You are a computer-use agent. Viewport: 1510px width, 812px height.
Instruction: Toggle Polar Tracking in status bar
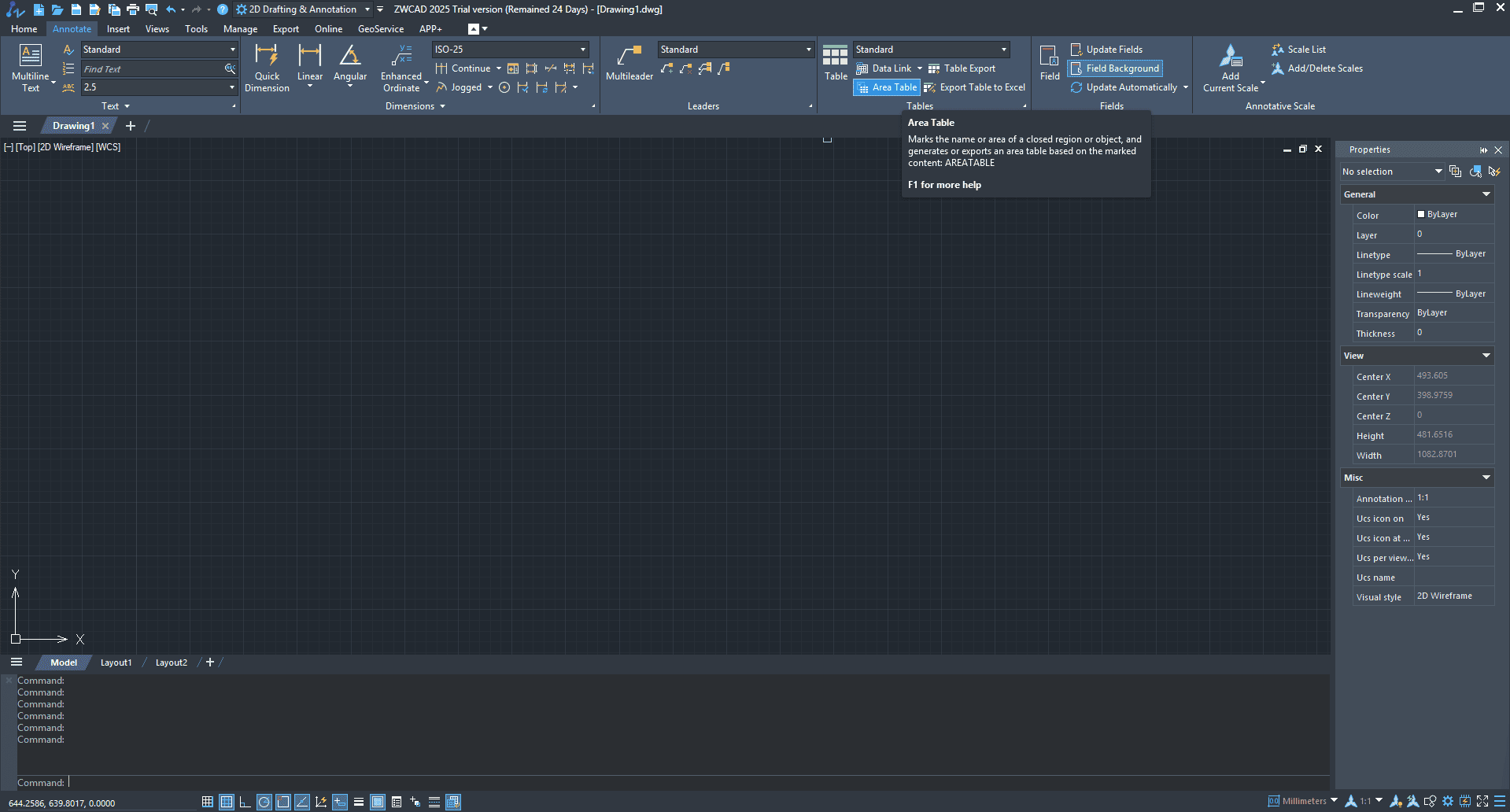point(264,802)
